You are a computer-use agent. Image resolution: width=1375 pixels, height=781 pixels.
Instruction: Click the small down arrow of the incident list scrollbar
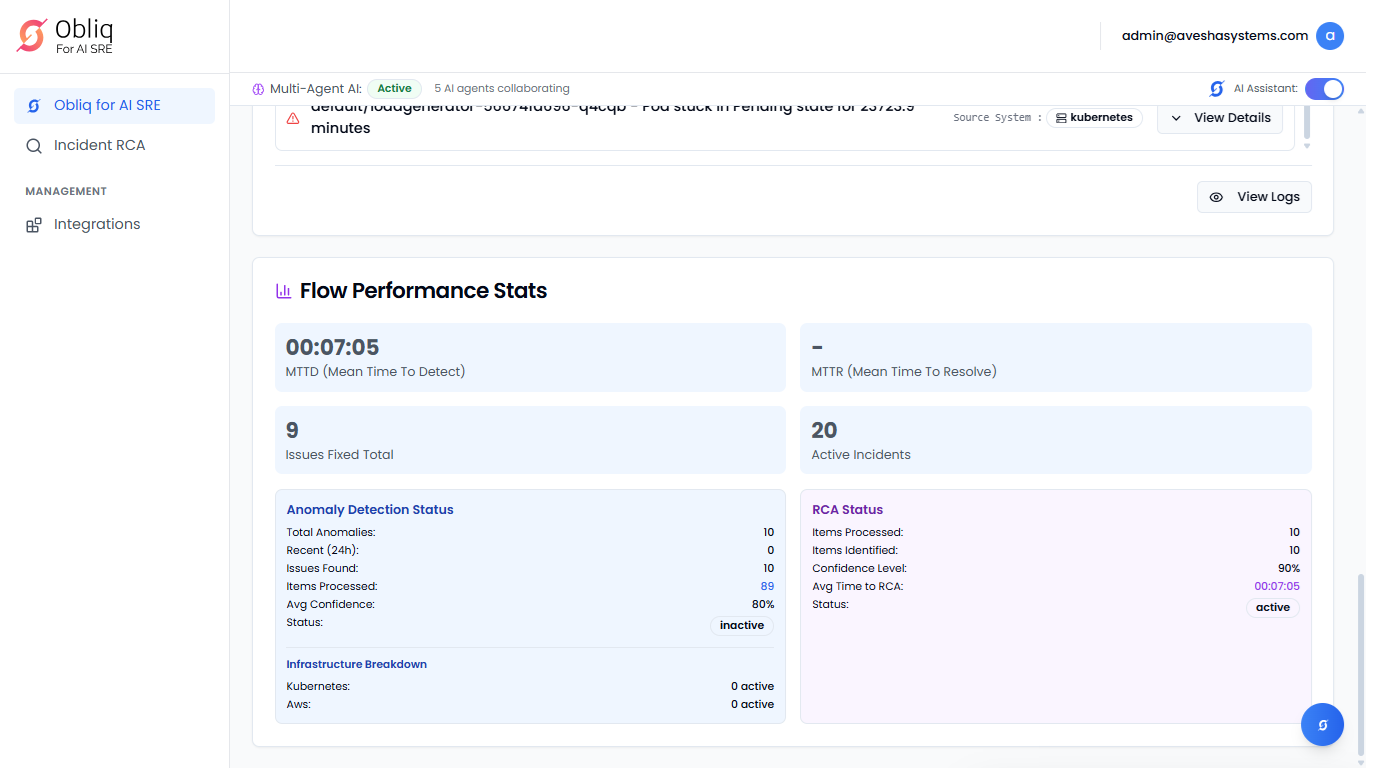point(1306,146)
